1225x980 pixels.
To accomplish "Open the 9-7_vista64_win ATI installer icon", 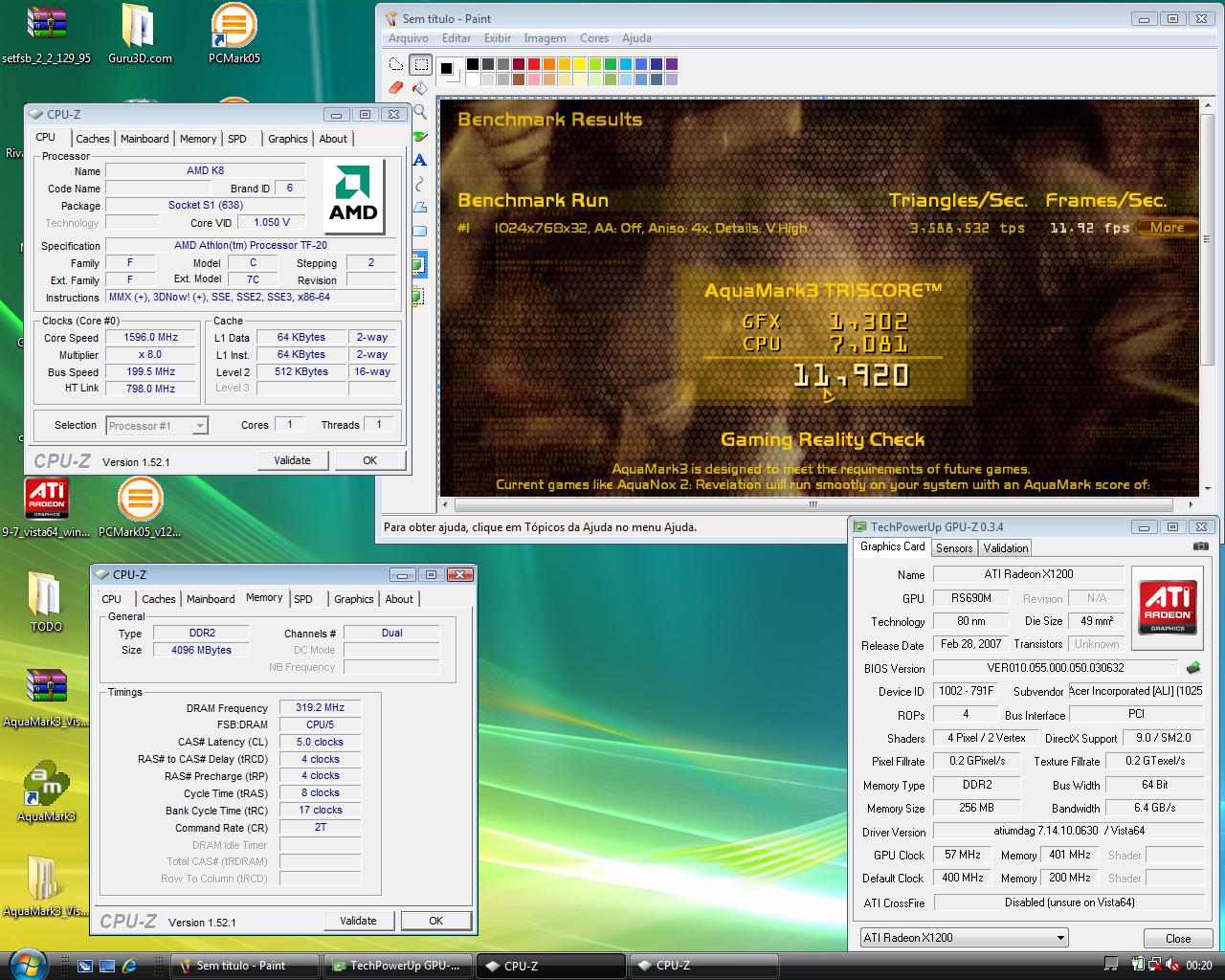I will 46,508.
